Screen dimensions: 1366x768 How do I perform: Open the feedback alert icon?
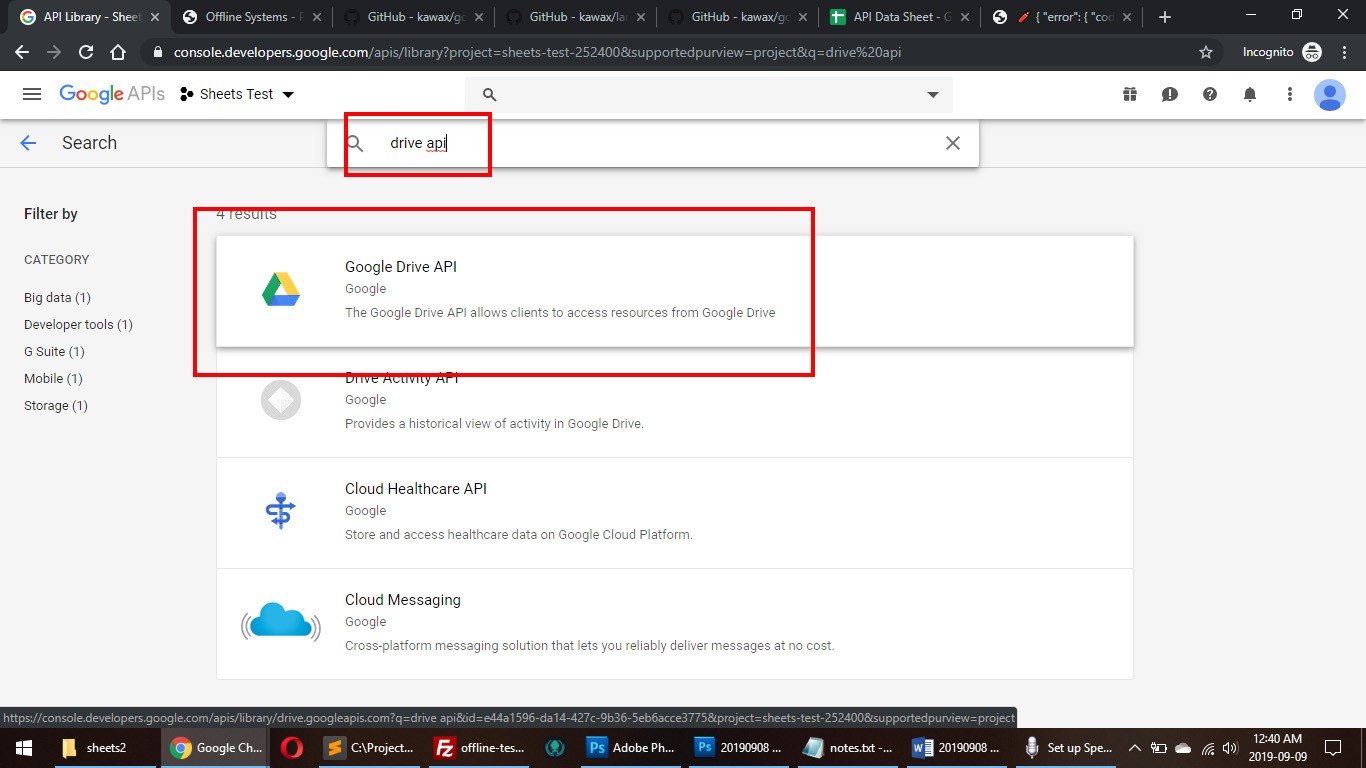pos(1170,94)
